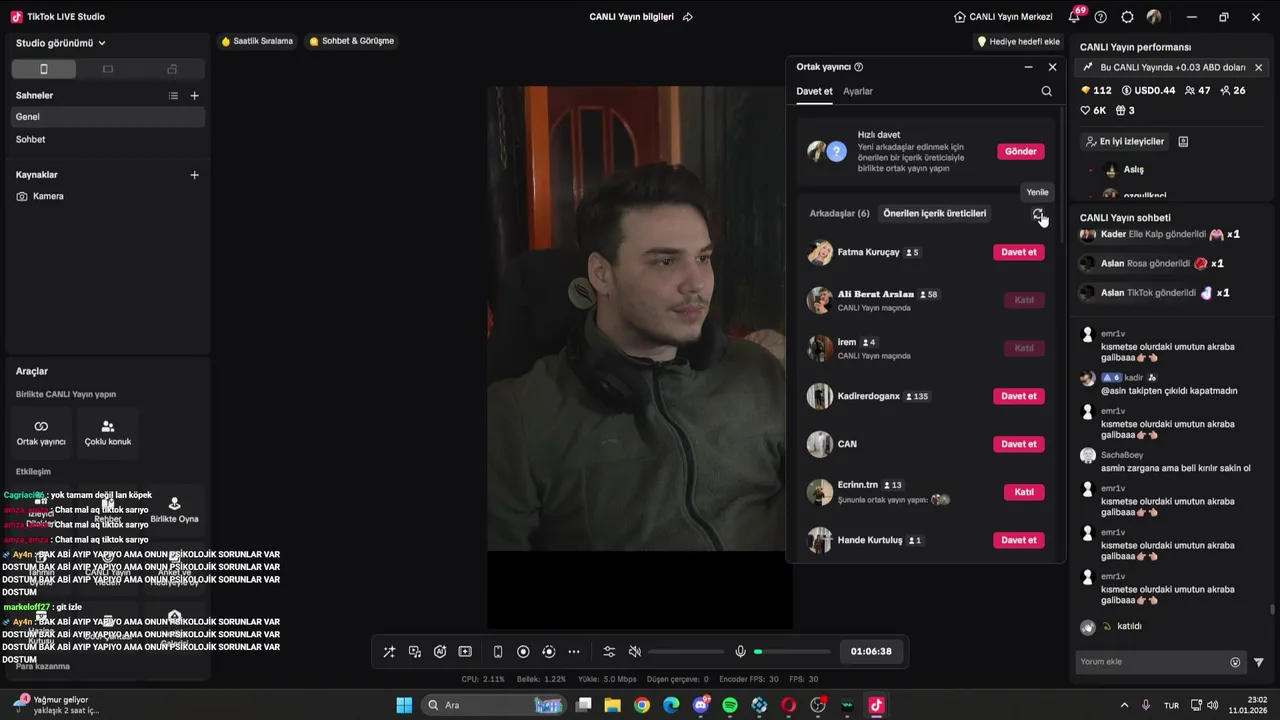Show the Arkadaşlar (6) list
Screen dimensions: 1280x720
pyautogui.click(x=840, y=214)
